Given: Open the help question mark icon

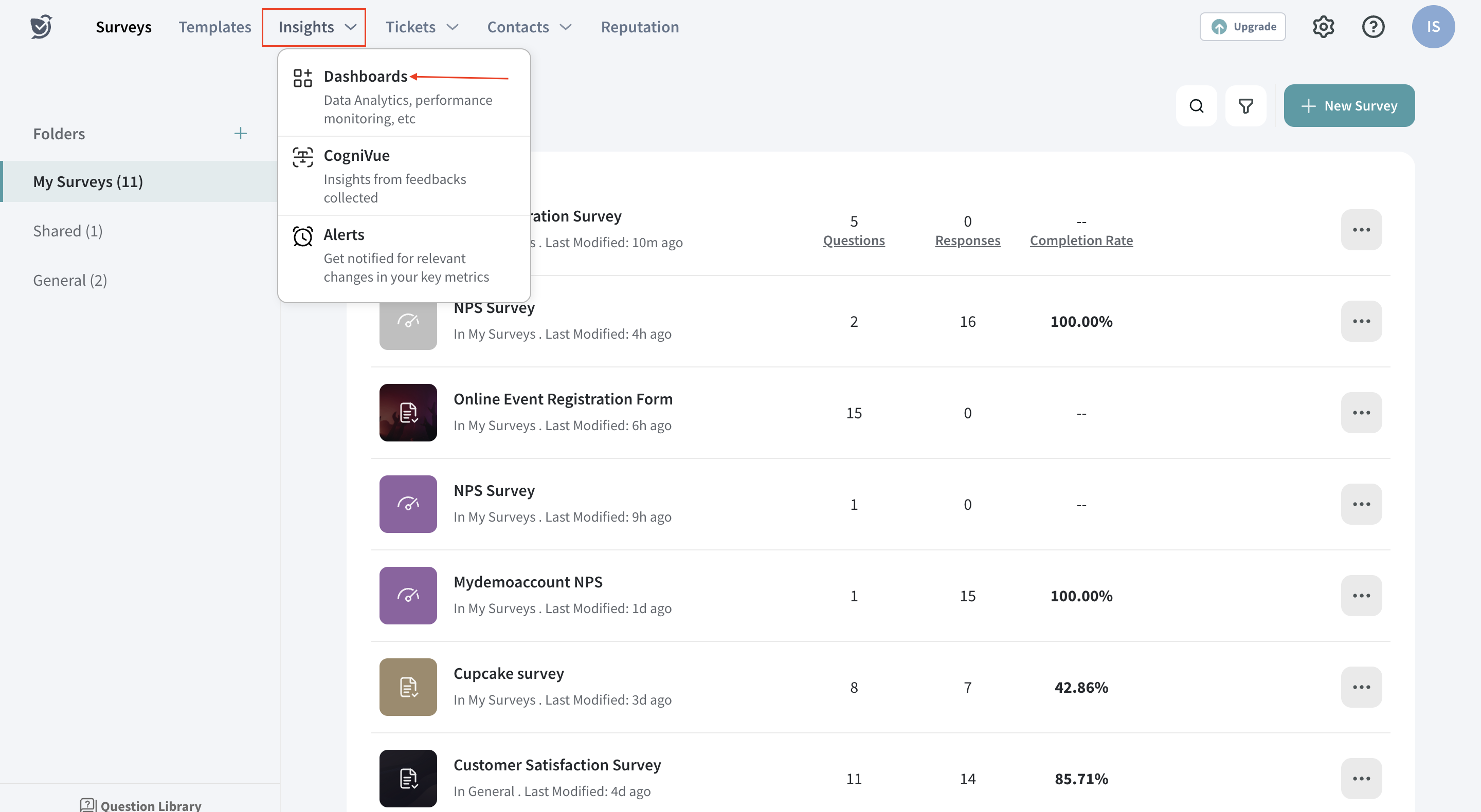Looking at the screenshot, I should 1373,26.
